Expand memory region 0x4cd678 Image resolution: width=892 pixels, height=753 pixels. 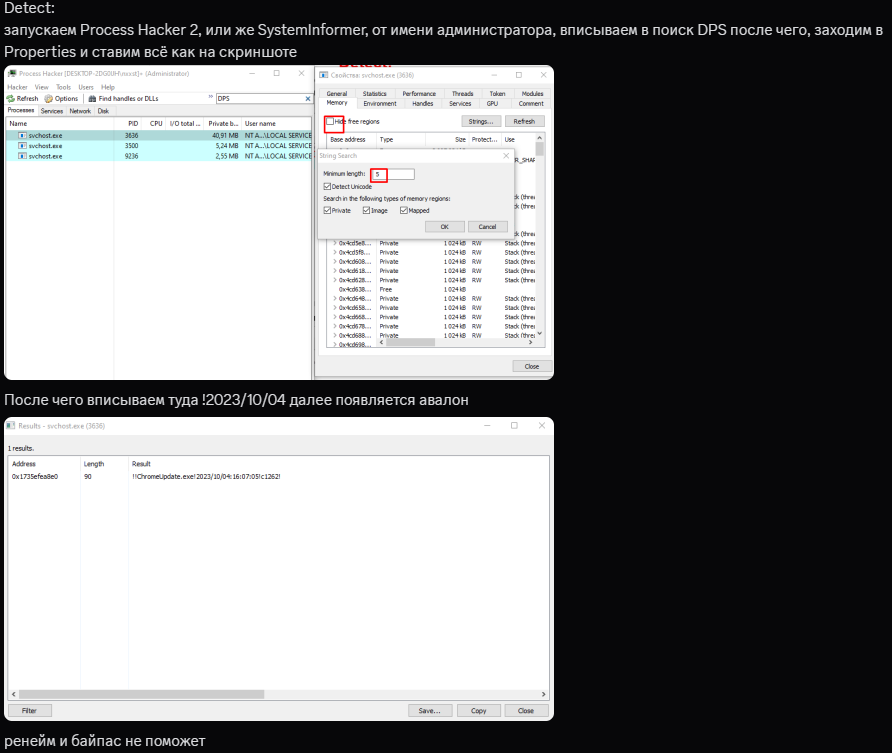click(x=334, y=326)
